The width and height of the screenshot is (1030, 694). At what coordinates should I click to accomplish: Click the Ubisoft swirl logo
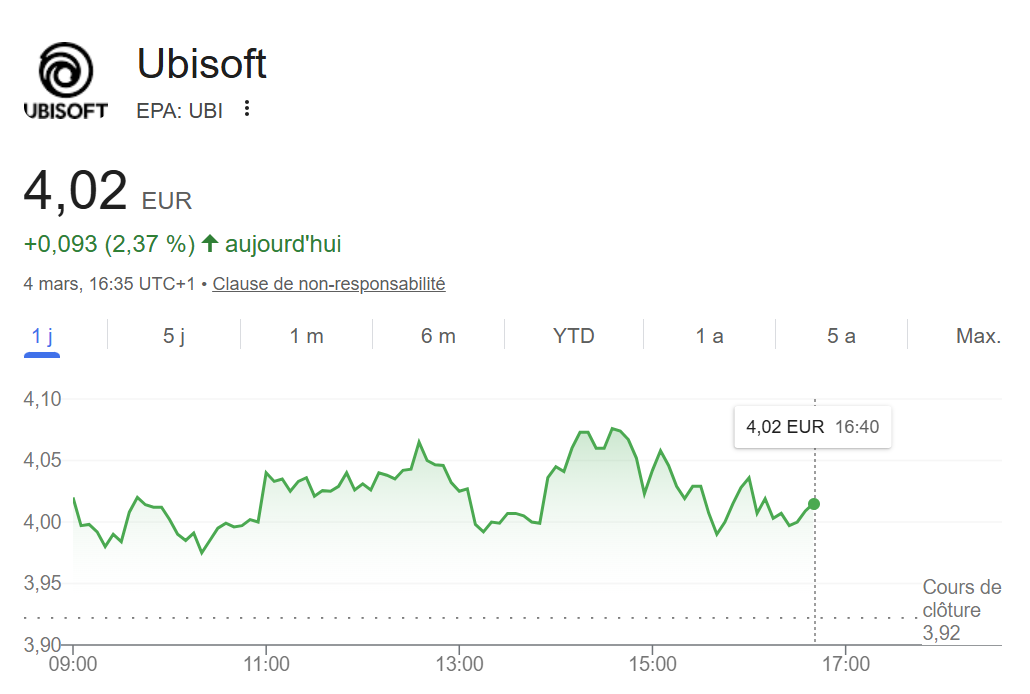pos(65,72)
